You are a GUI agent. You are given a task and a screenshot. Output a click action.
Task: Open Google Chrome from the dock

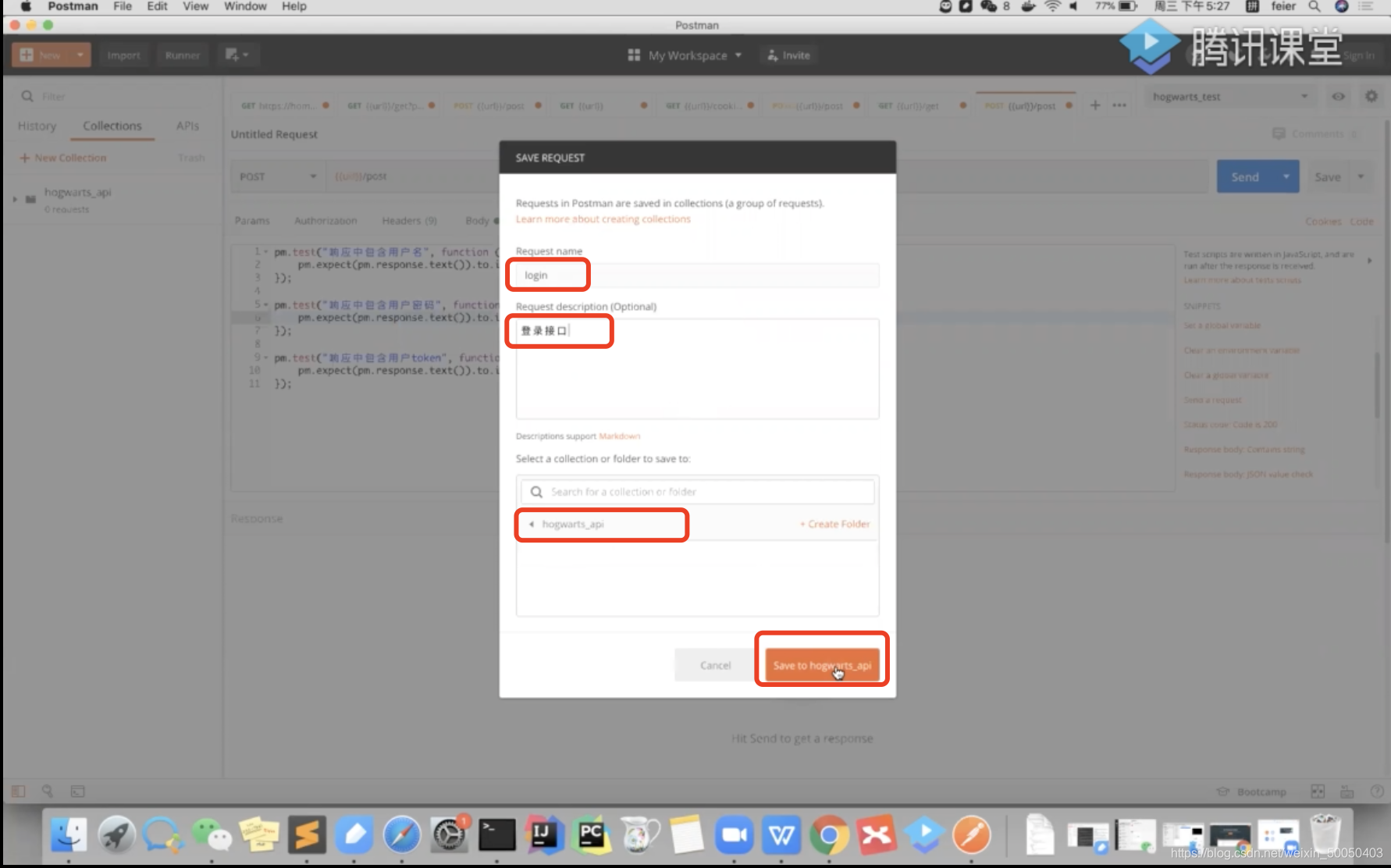pos(829,835)
